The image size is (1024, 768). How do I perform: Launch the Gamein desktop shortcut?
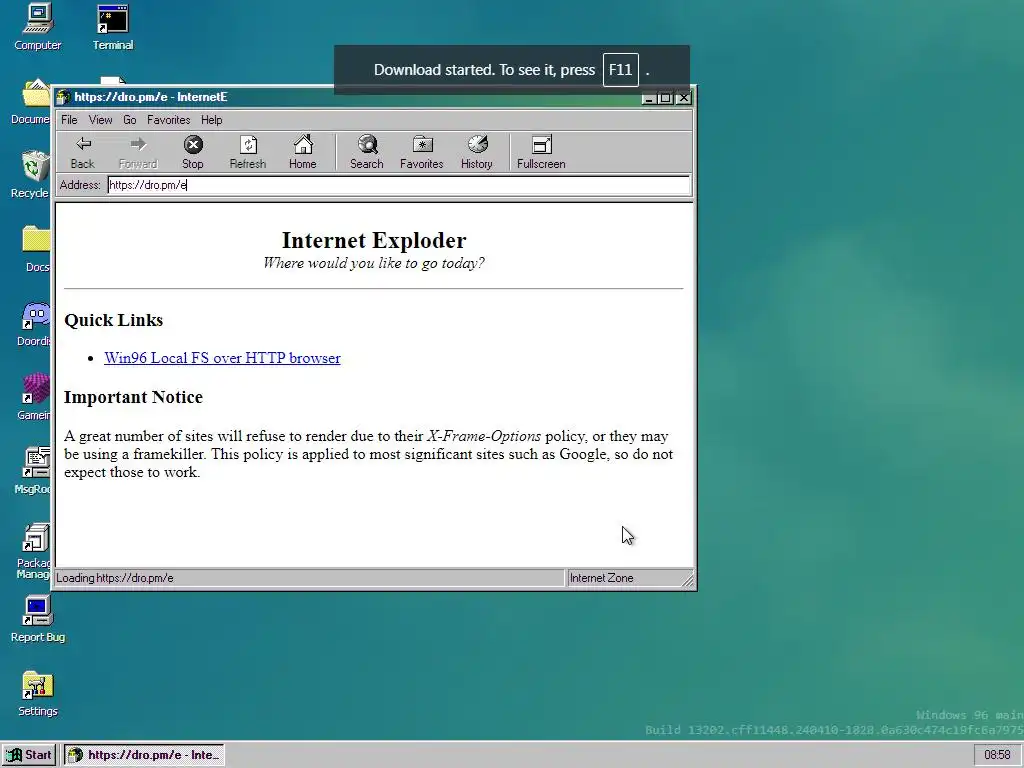(34, 397)
